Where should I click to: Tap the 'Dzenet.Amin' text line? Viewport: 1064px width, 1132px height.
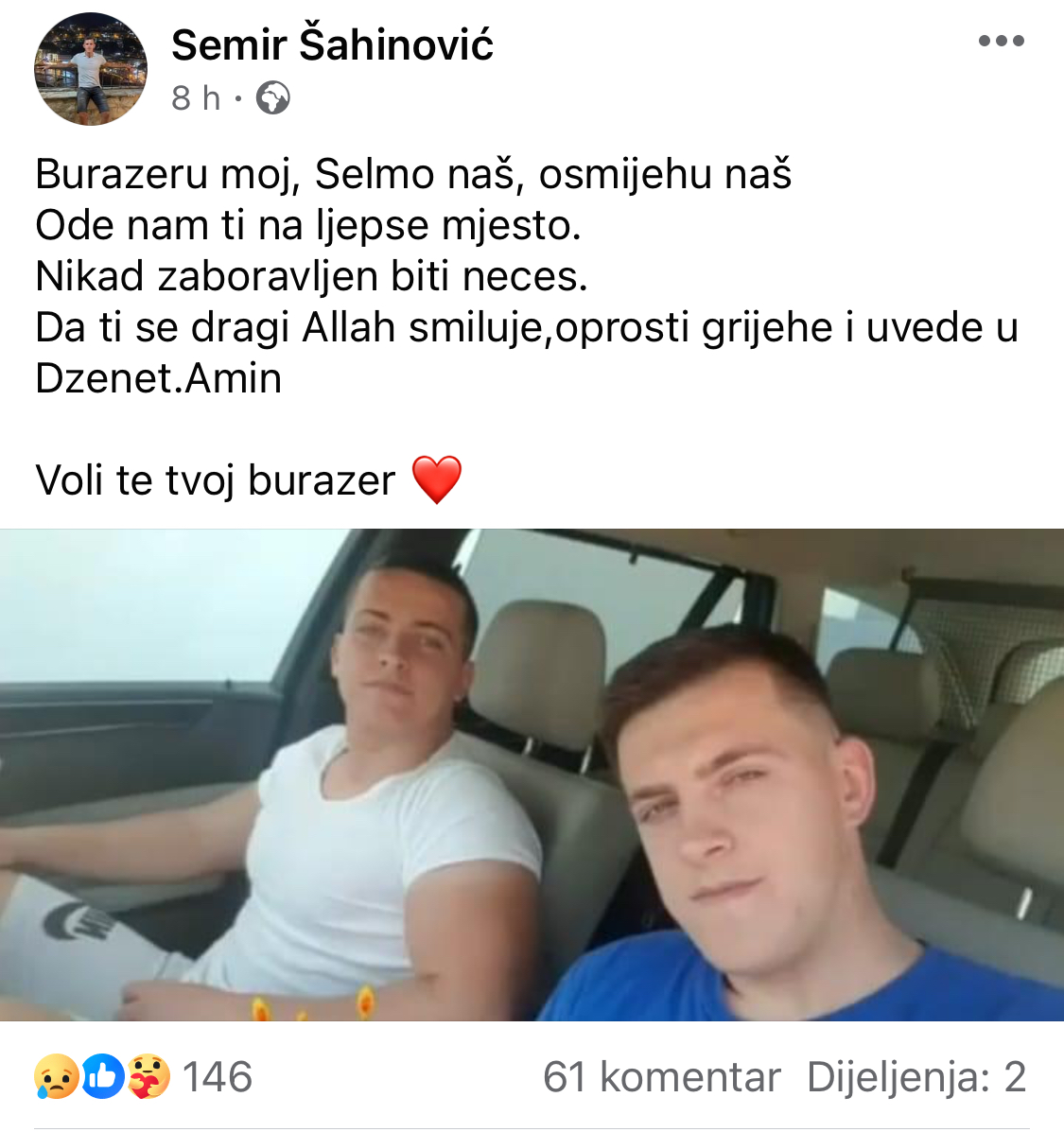(158, 378)
